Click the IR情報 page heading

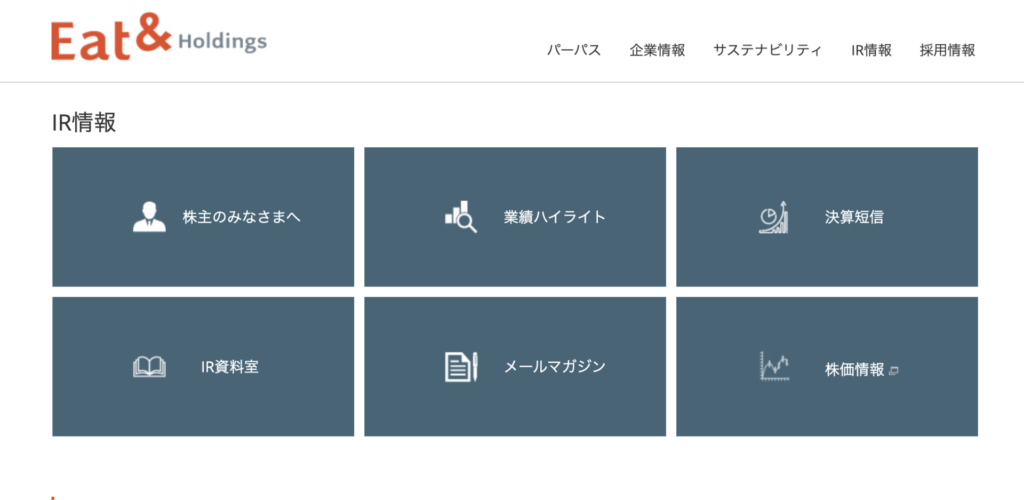[x=84, y=123]
